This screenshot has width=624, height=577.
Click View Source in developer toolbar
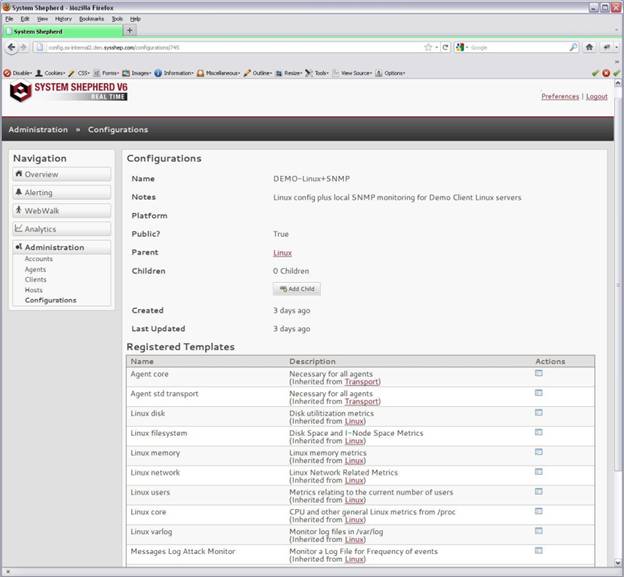tap(352, 73)
